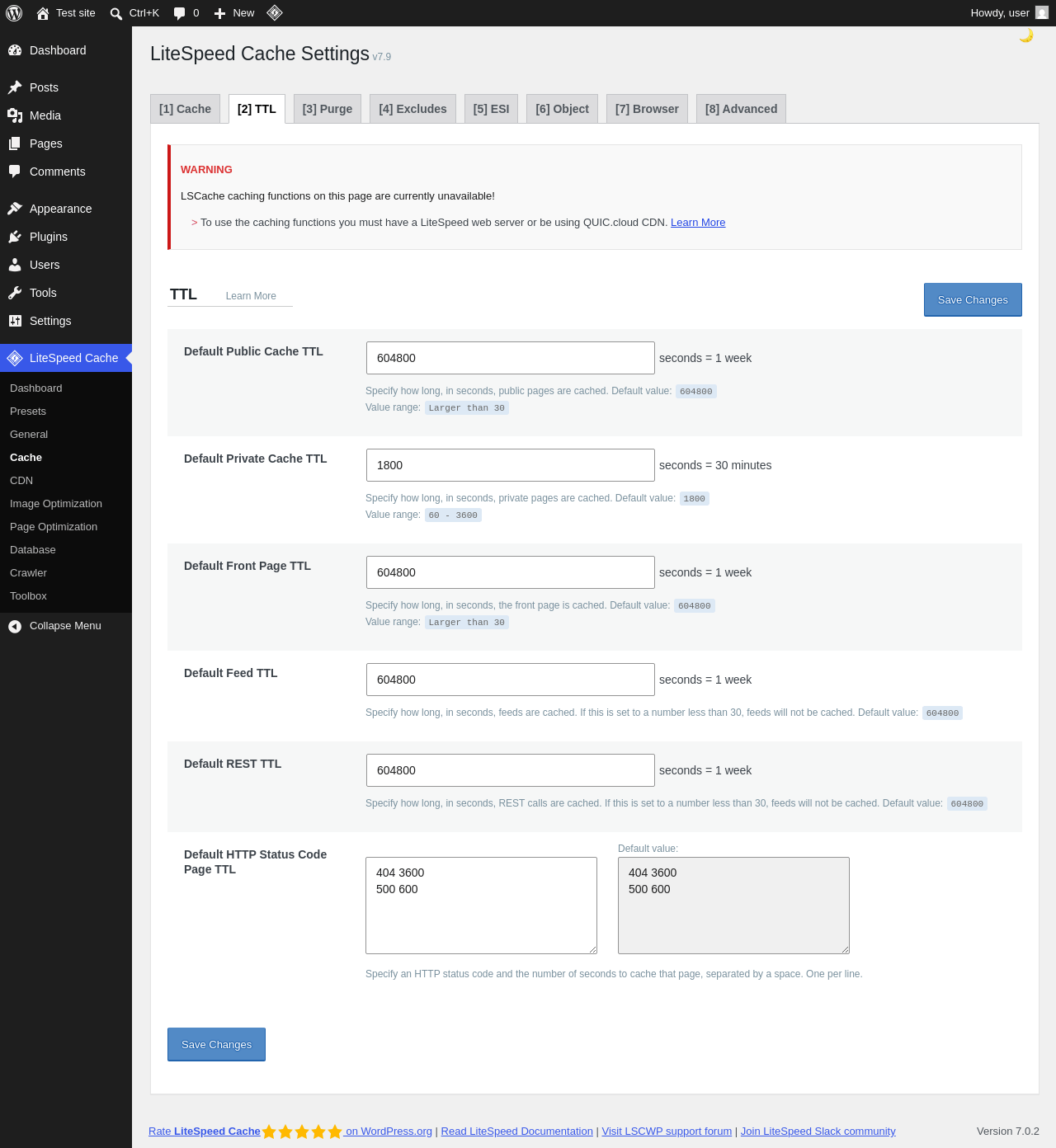
Task: Open Read LiteSpeed Documentation link
Action: (x=516, y=1132)
